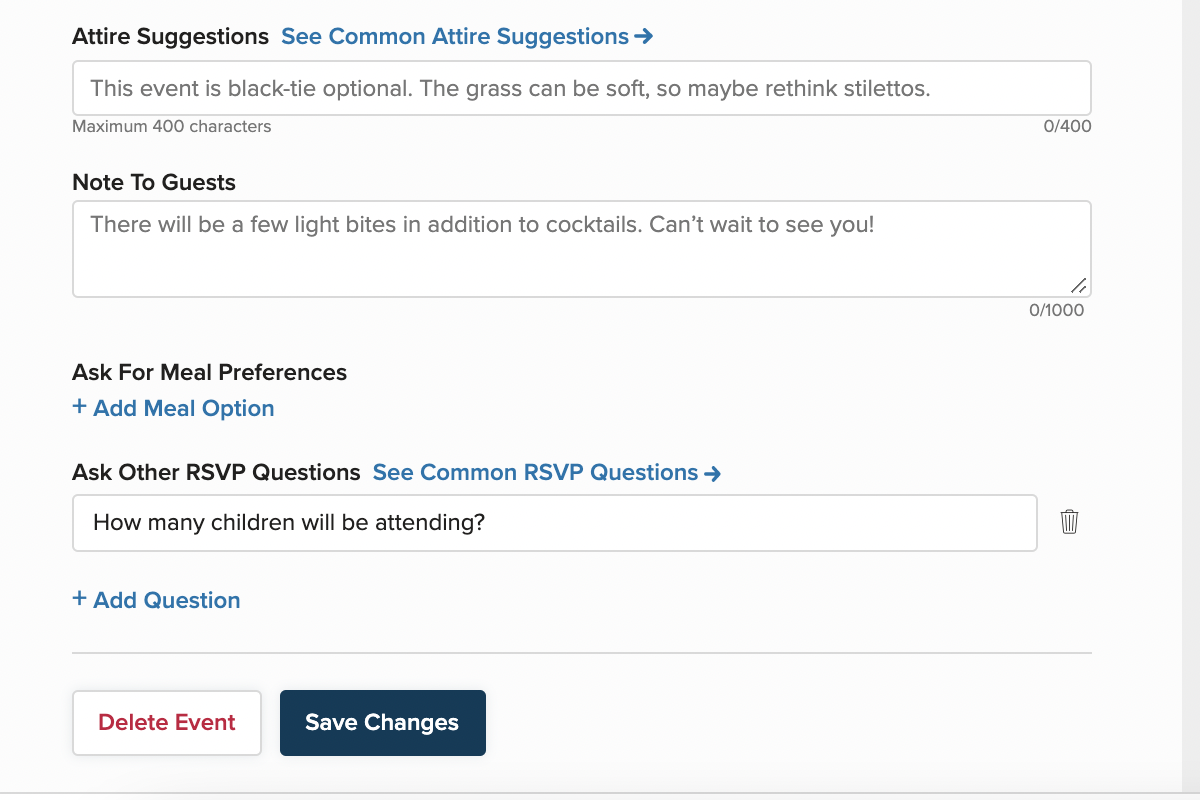
Task: Click the Maximum 400 characters hint text
Action: (171, 127)
